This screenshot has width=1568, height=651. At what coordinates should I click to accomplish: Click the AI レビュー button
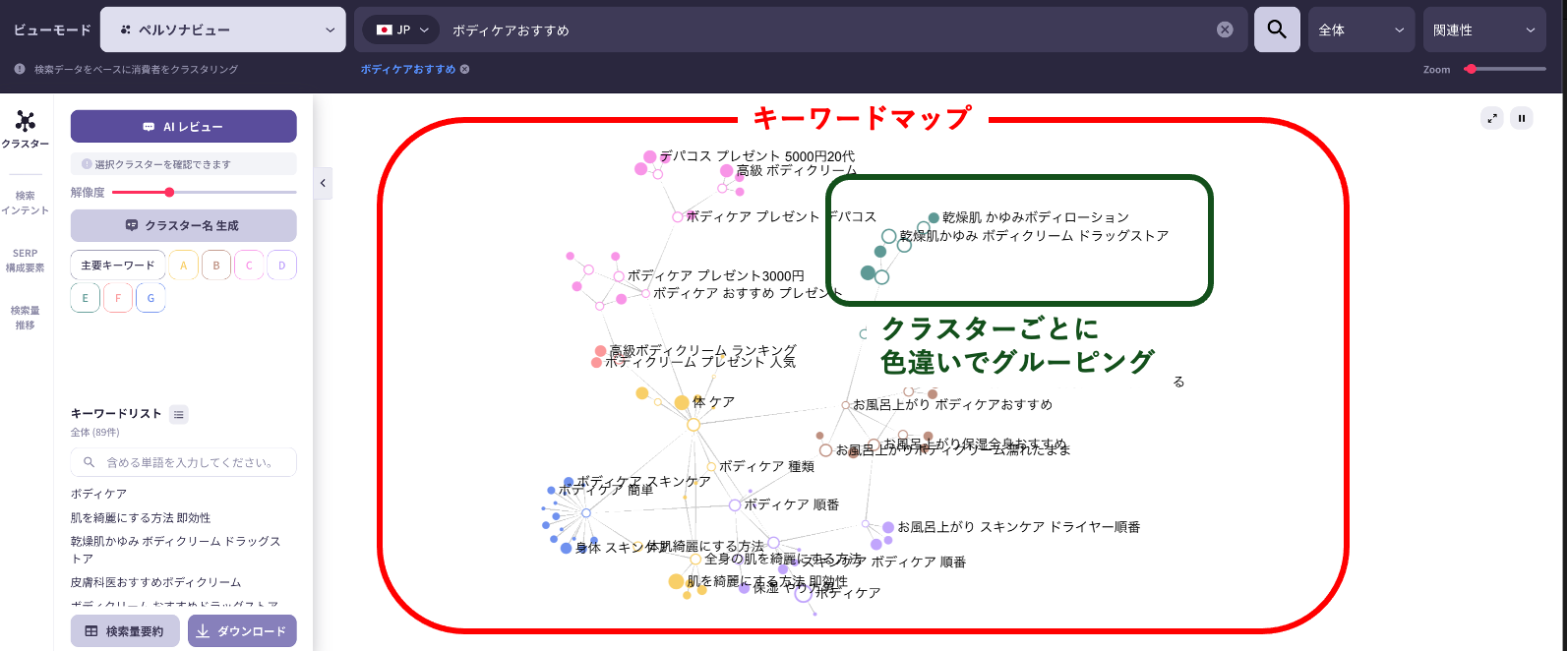183,127
